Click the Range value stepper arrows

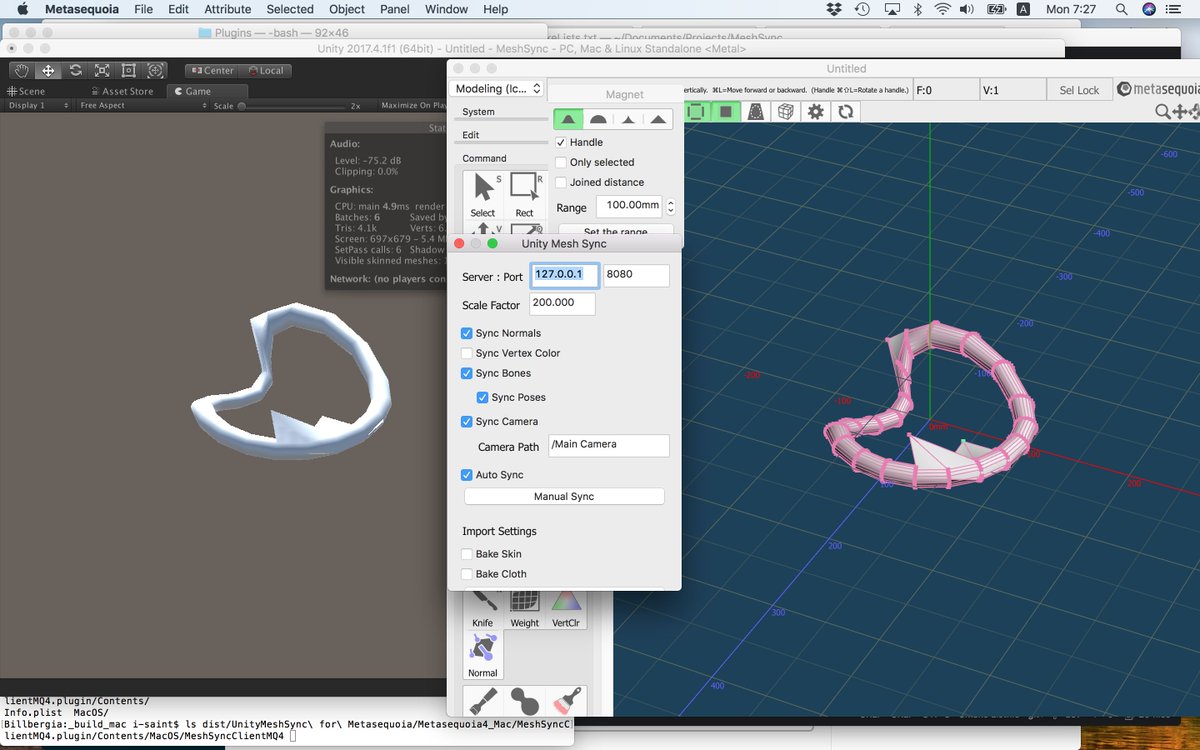tap(670, 207)
